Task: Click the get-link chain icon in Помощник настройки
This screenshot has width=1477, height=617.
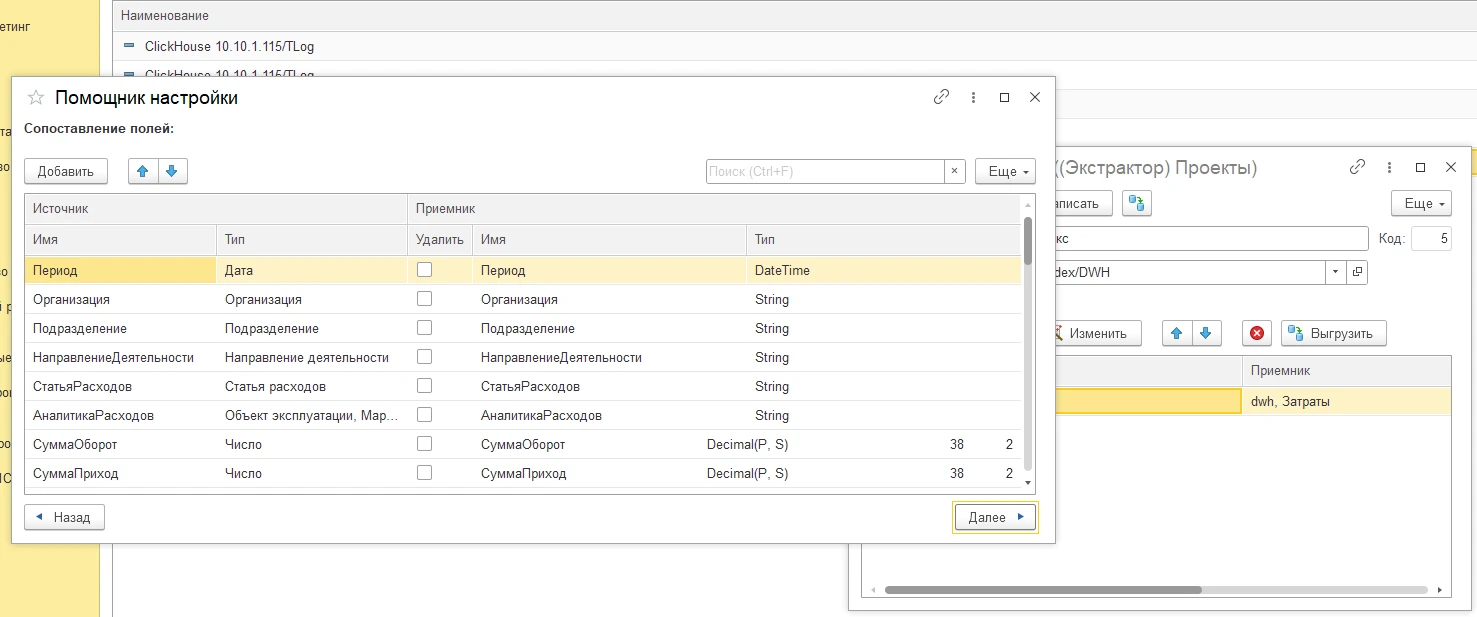Action: point(941,97)
